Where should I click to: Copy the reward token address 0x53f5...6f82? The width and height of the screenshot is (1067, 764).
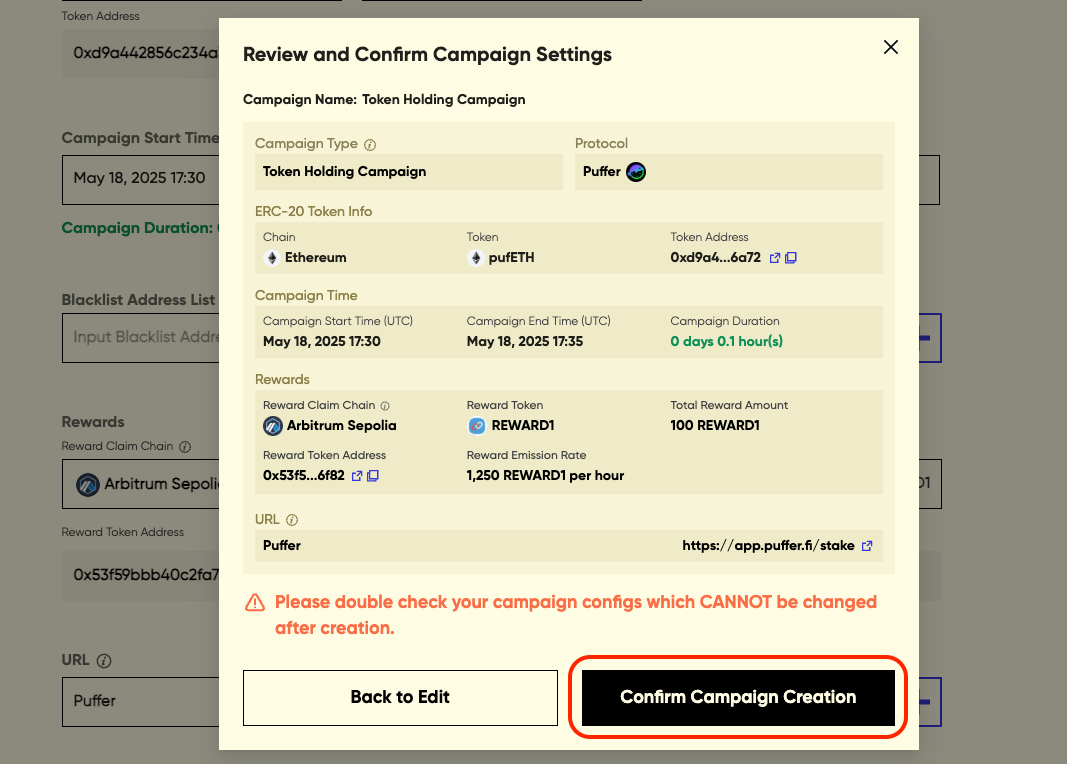[373, 476]
